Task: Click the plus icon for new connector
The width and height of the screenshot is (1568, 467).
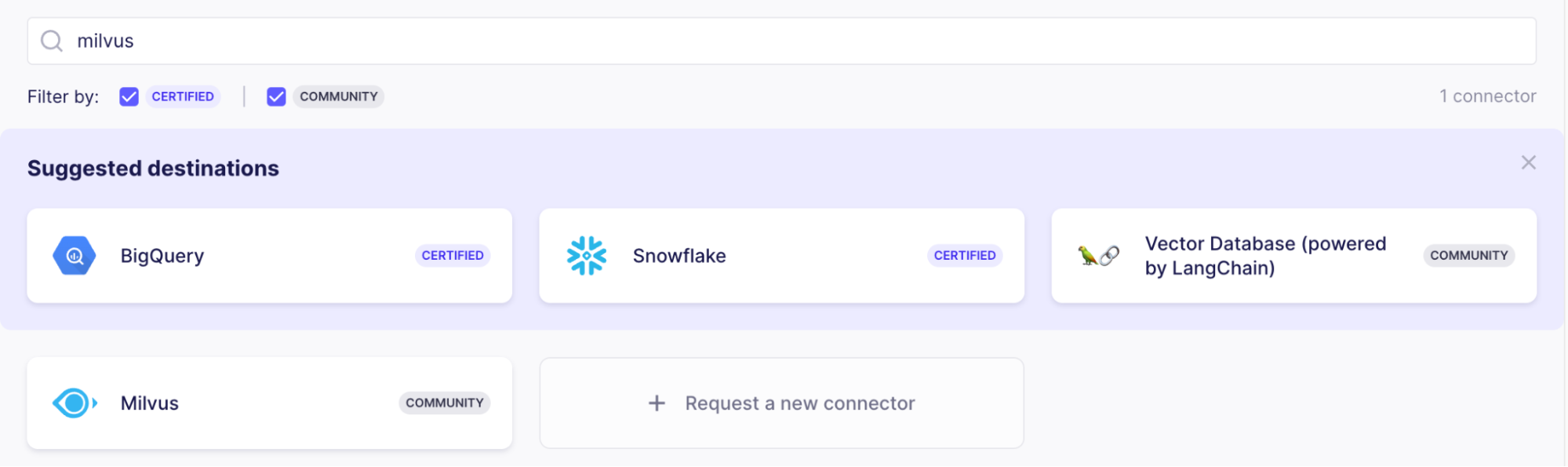Action: (x=657, y=403)
